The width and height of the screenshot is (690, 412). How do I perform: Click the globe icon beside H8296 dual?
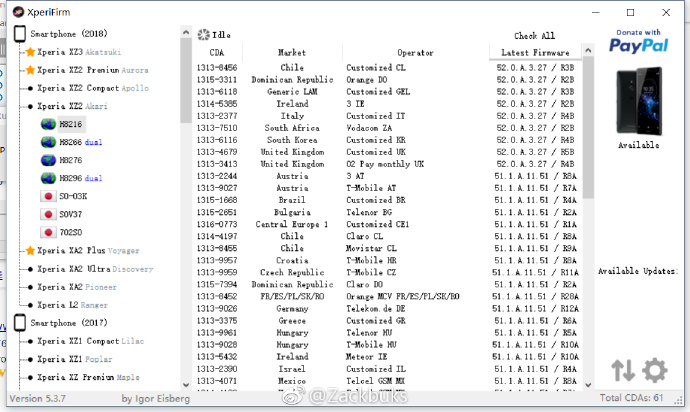tap(48, 178)
